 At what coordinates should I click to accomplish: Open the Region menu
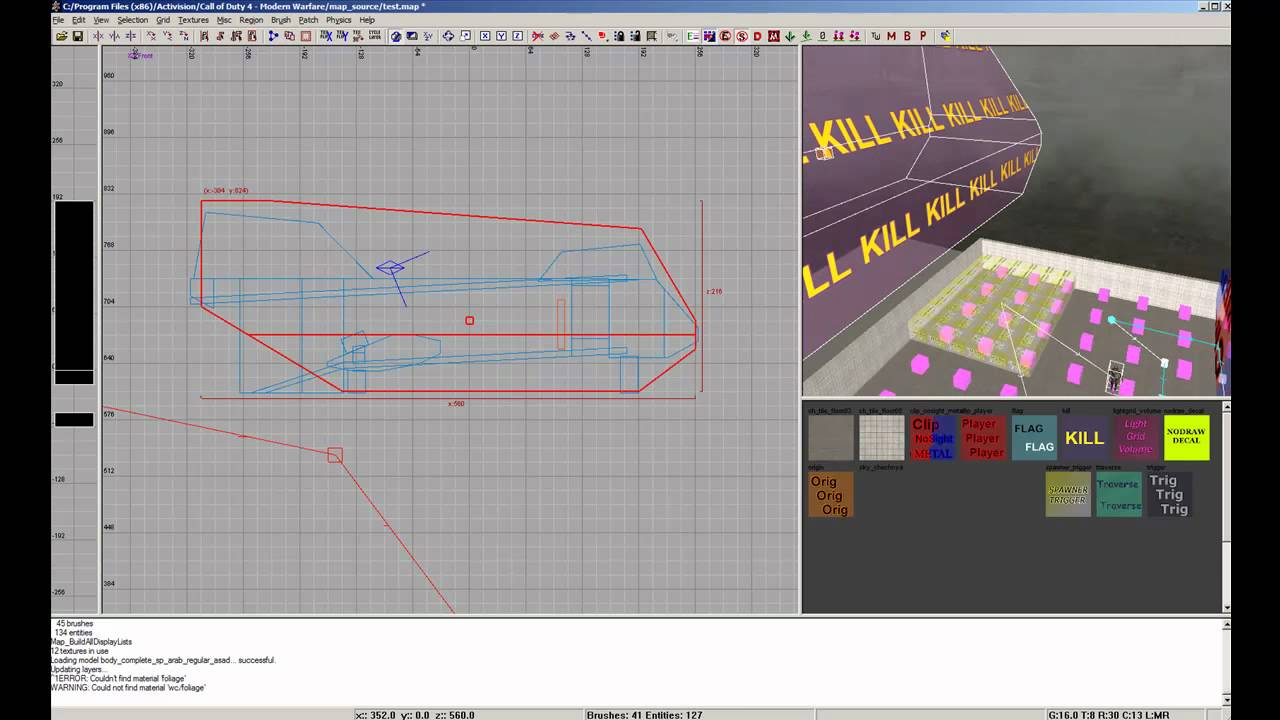tap(251, 20)
